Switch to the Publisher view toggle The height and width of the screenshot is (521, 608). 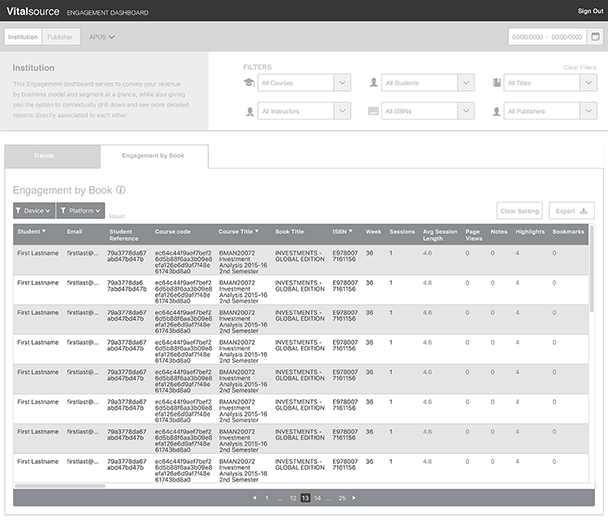(x=59, y=37)
